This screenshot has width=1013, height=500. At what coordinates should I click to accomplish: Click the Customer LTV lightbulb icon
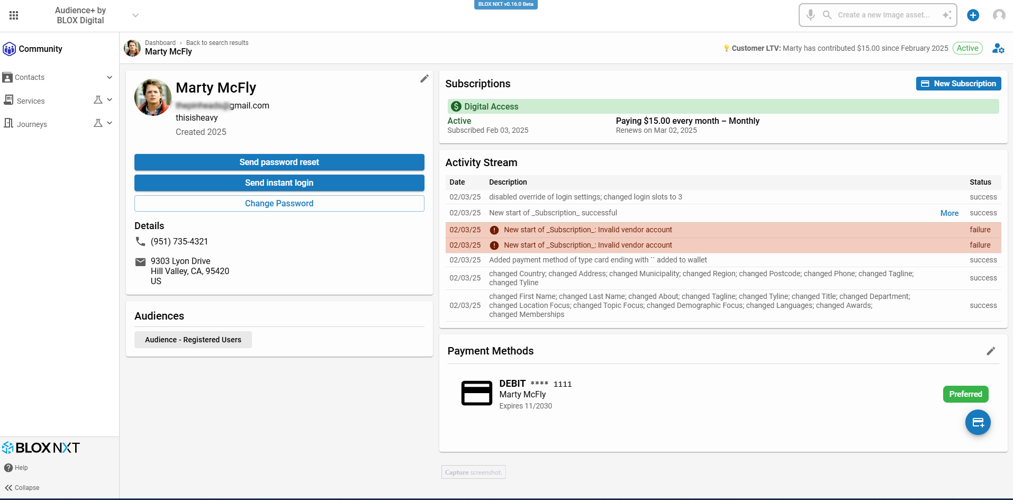[x=726, y=48]
